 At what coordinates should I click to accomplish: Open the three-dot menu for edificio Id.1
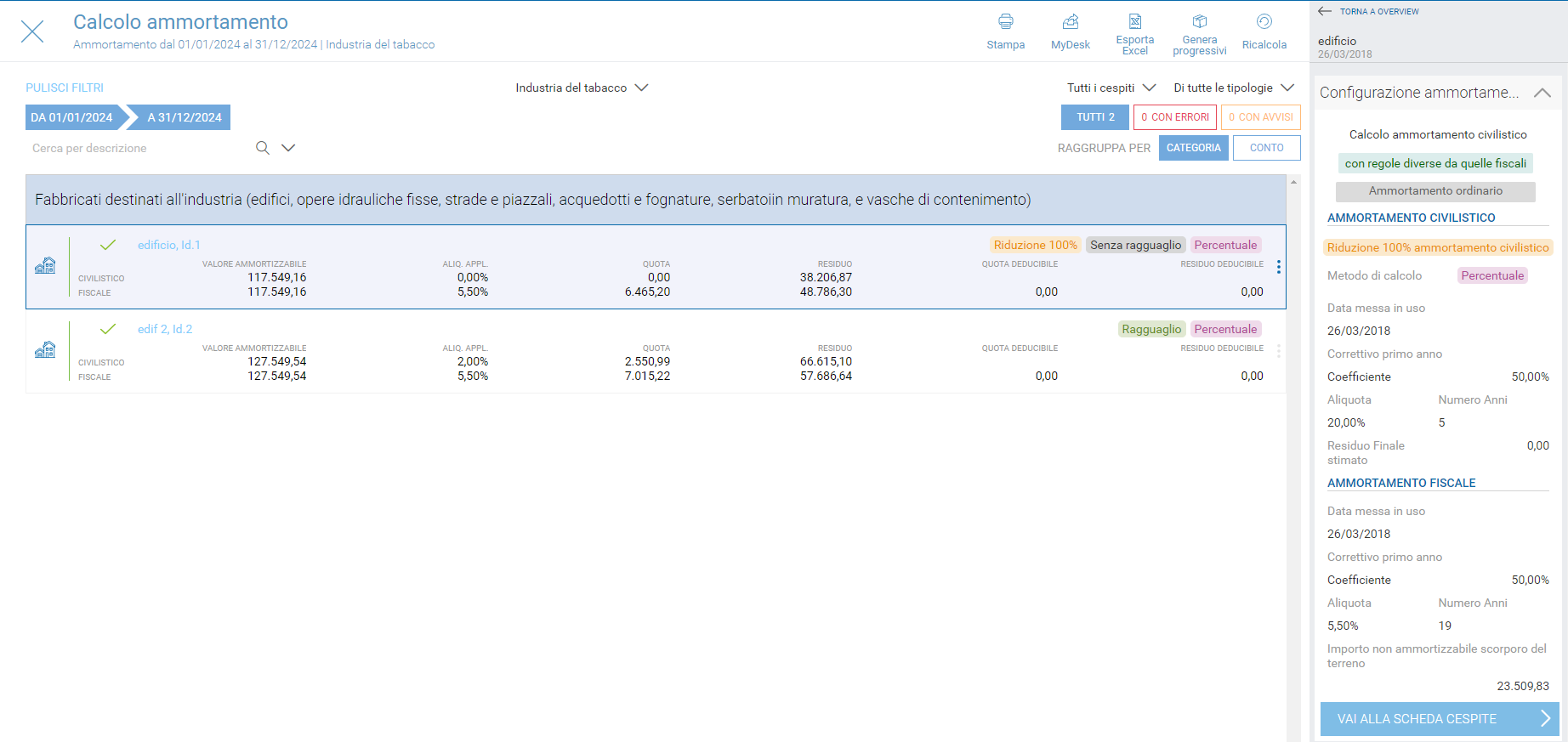coord(1278,267)
